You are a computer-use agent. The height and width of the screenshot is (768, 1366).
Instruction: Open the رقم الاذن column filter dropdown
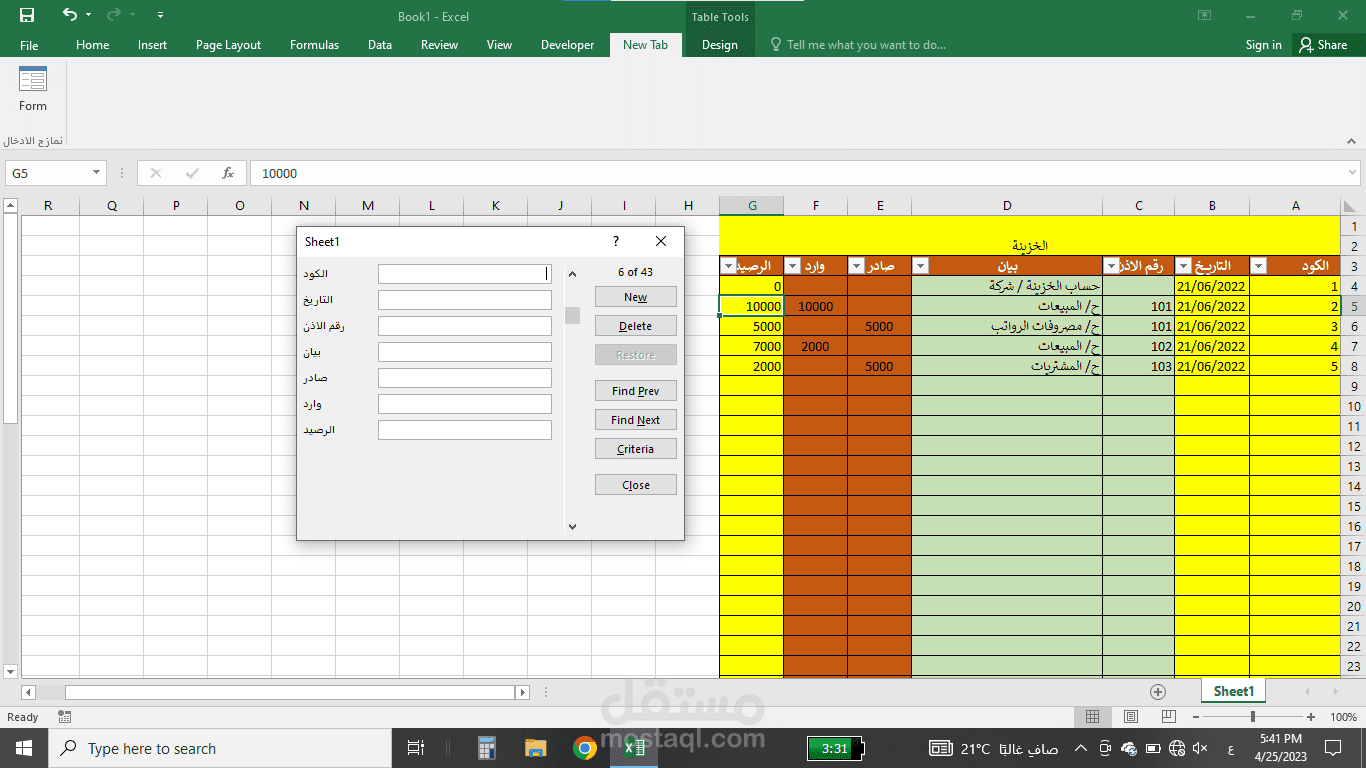click(x=1112, y=266)
